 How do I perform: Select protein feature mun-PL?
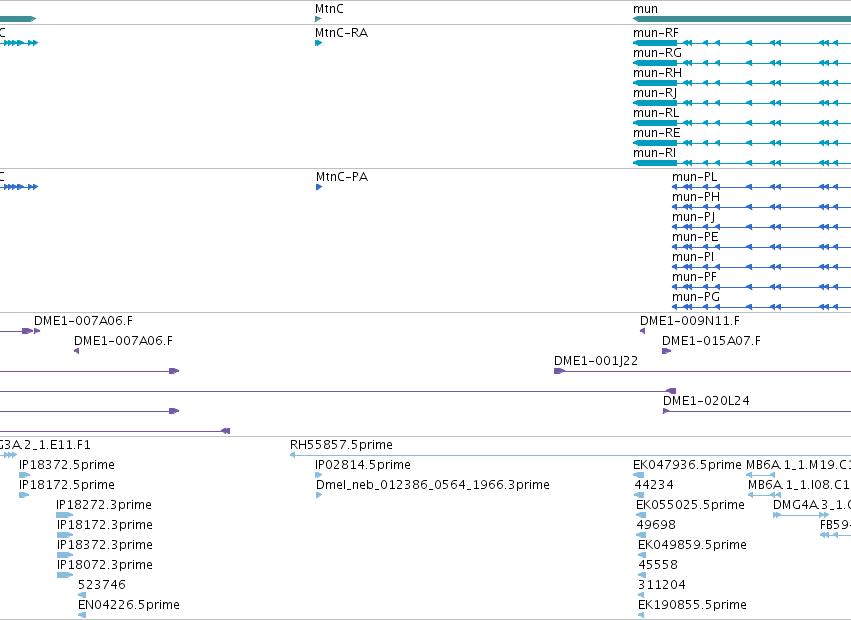695,177
